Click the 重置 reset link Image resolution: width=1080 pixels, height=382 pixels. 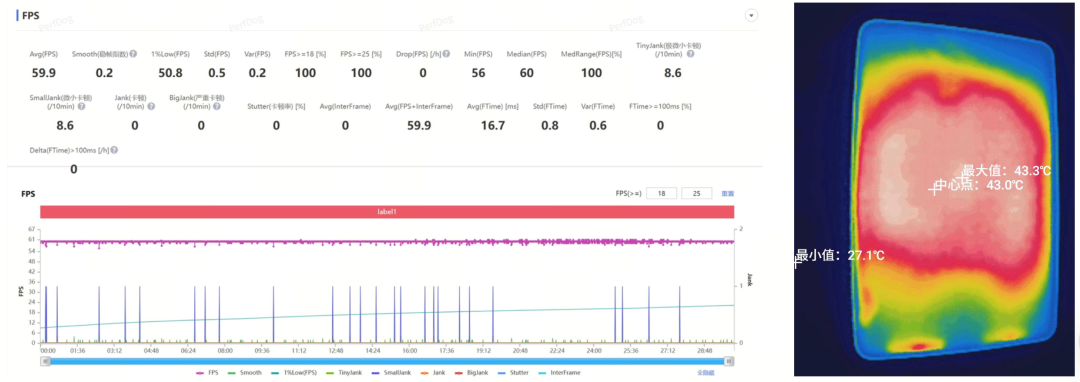click(x=727, y=193)
